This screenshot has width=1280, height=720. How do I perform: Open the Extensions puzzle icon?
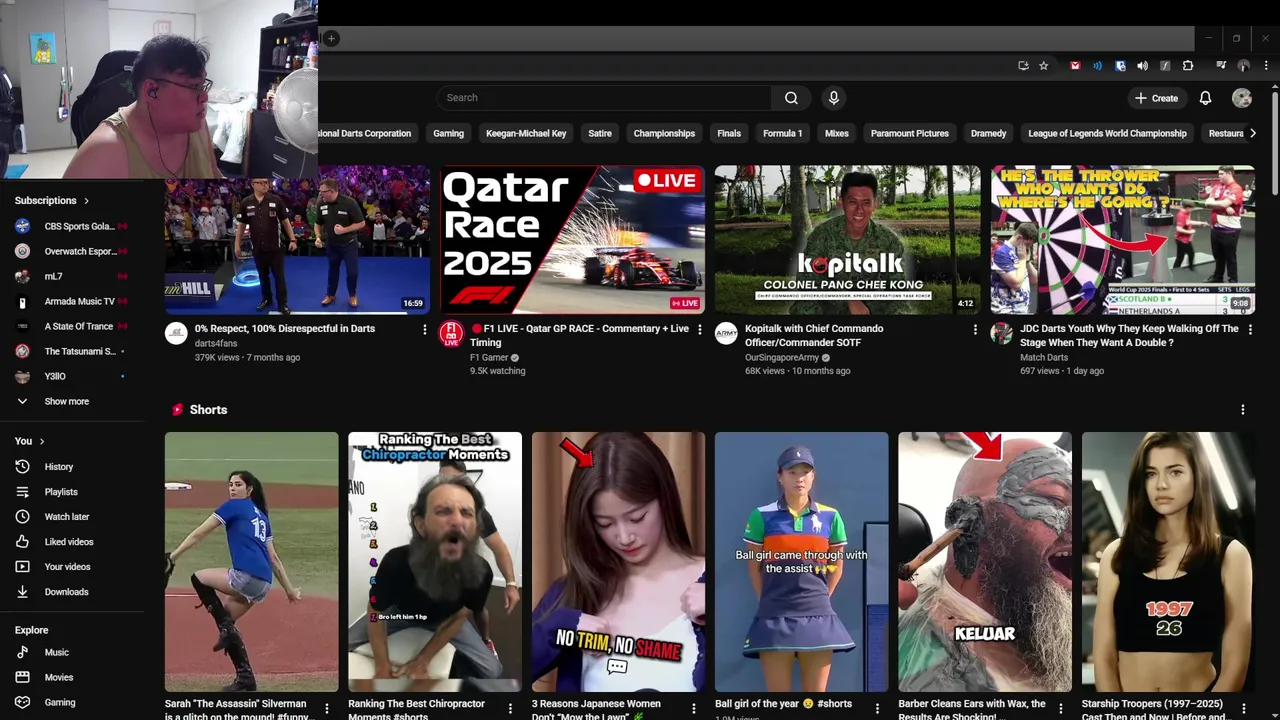coord(1188,66)
